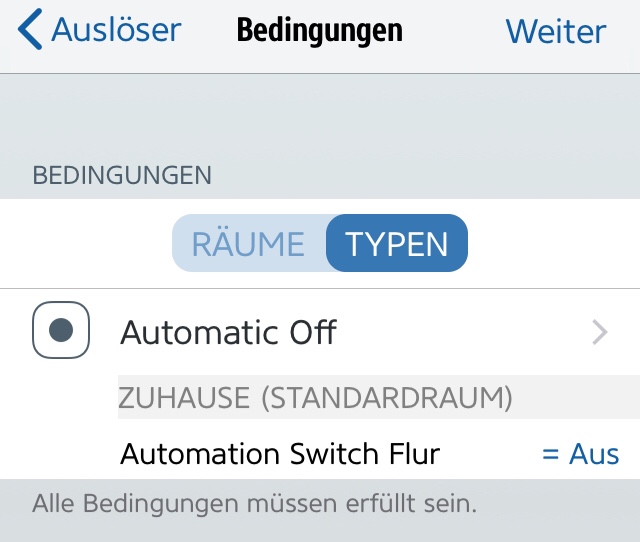Click the word Flur in the condition row
640x542 pixels.
point(413,454)
